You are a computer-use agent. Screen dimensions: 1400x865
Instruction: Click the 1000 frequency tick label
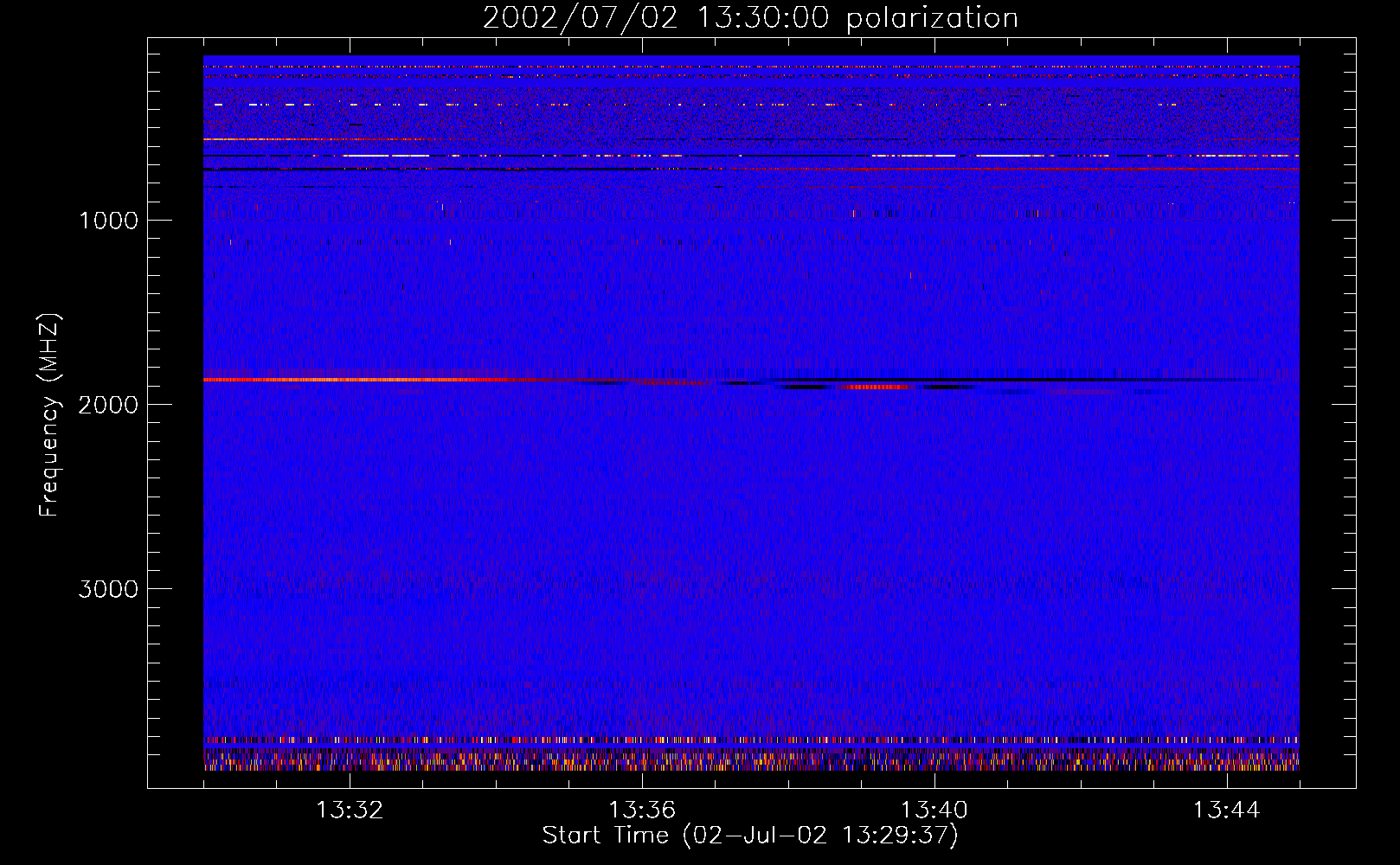108,221
